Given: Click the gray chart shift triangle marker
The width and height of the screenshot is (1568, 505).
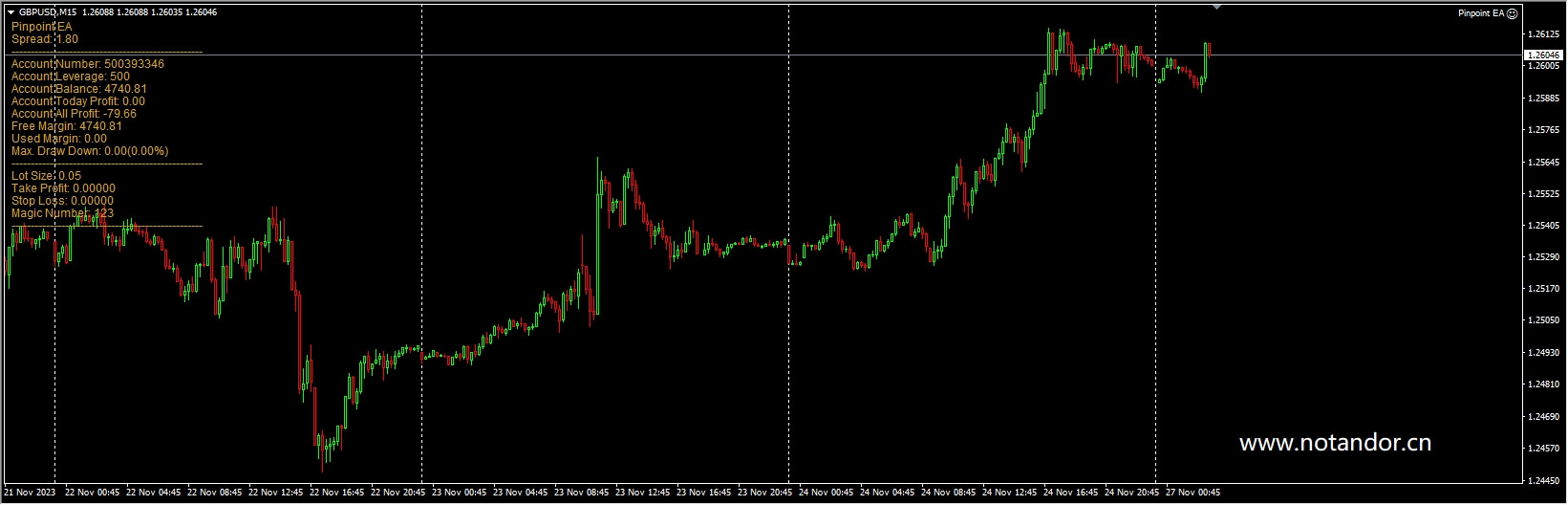Looking at the screenshot, I should pos(1216,7).
